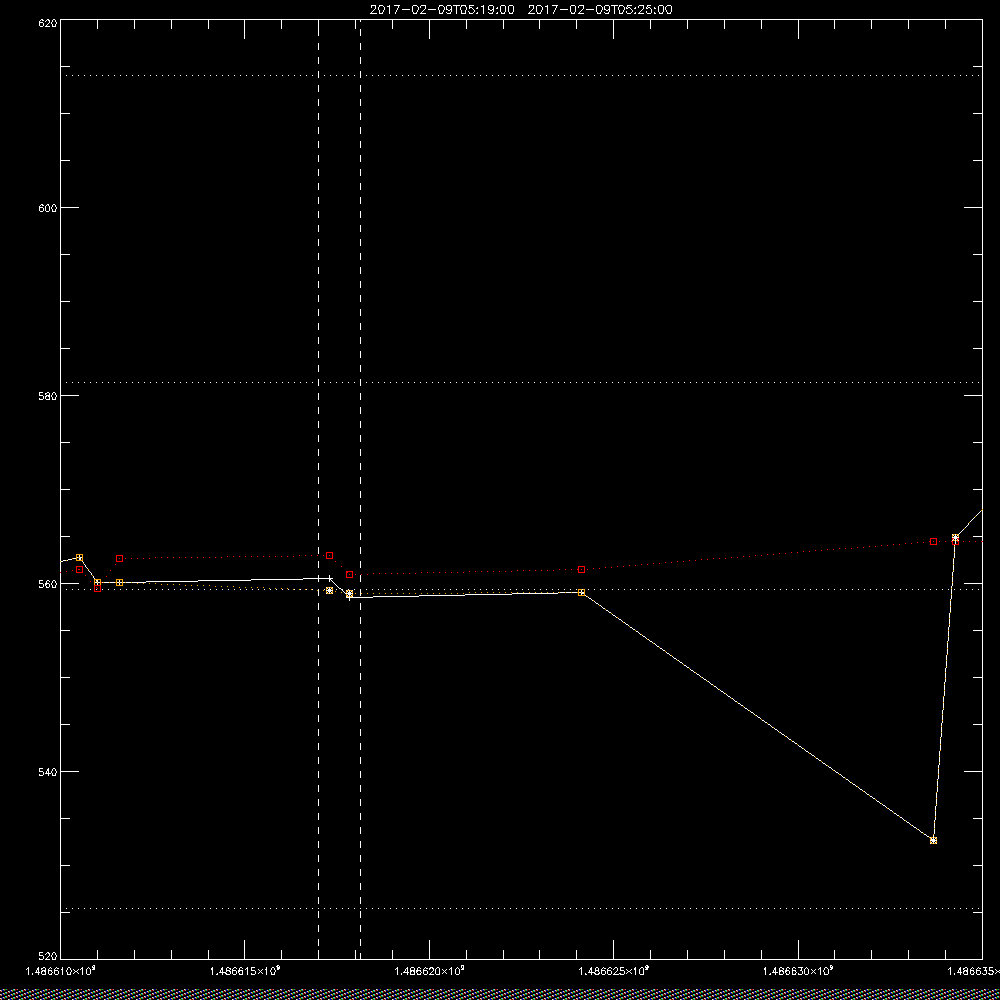Click the right dashed vertical time marker

360,489
